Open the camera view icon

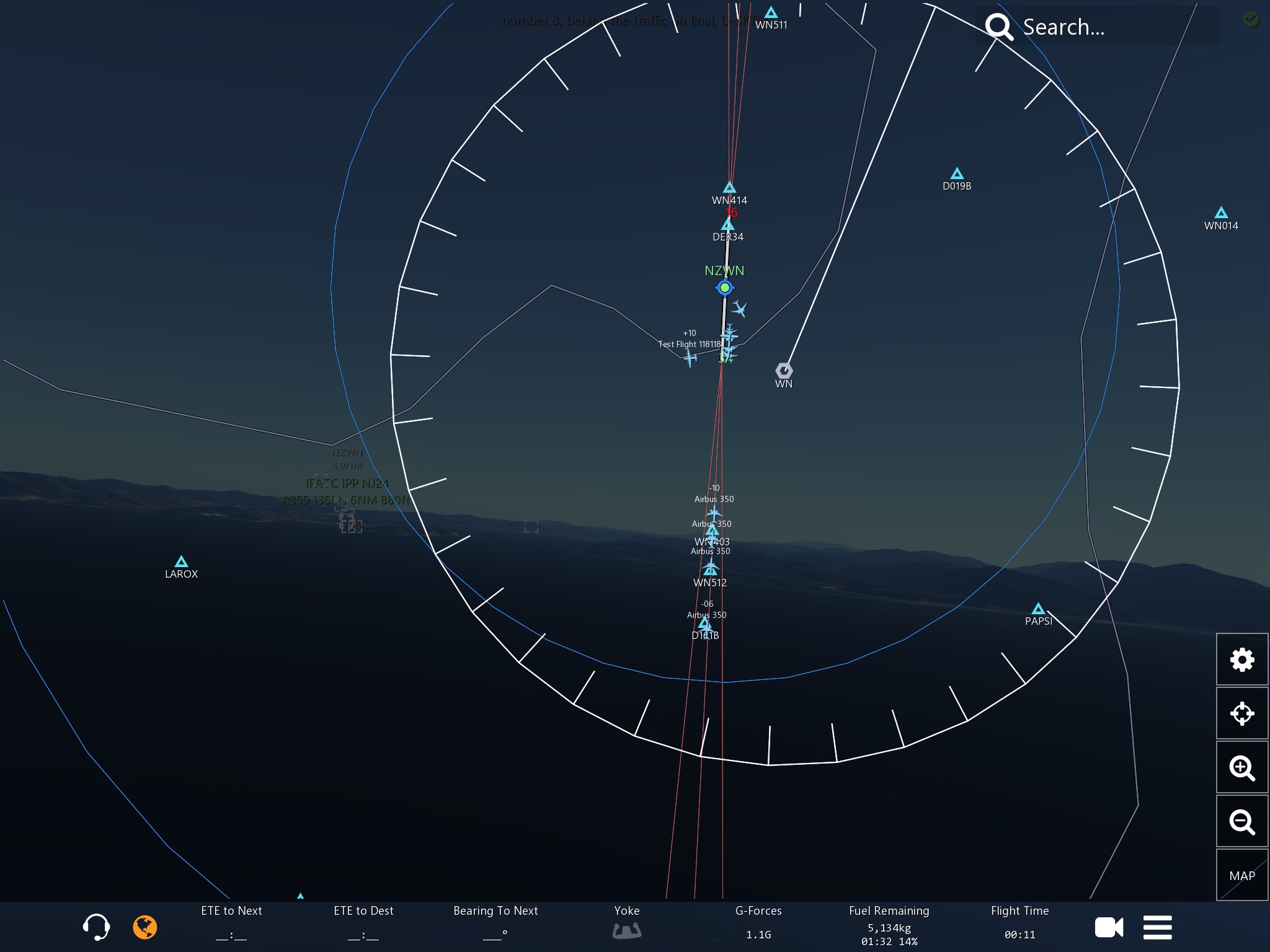1109,927
